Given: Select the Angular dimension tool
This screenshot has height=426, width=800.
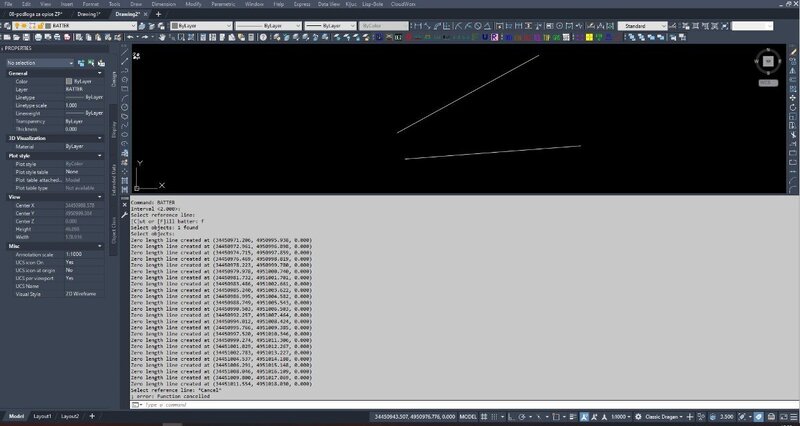Looking at the screenshot, I should pos(487,26).
